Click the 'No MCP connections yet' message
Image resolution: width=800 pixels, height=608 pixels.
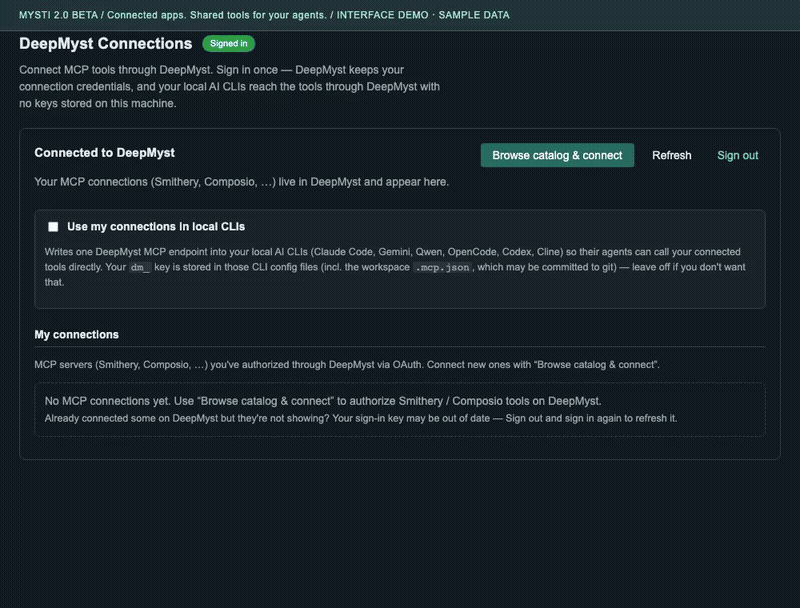[x=323, y=401]
